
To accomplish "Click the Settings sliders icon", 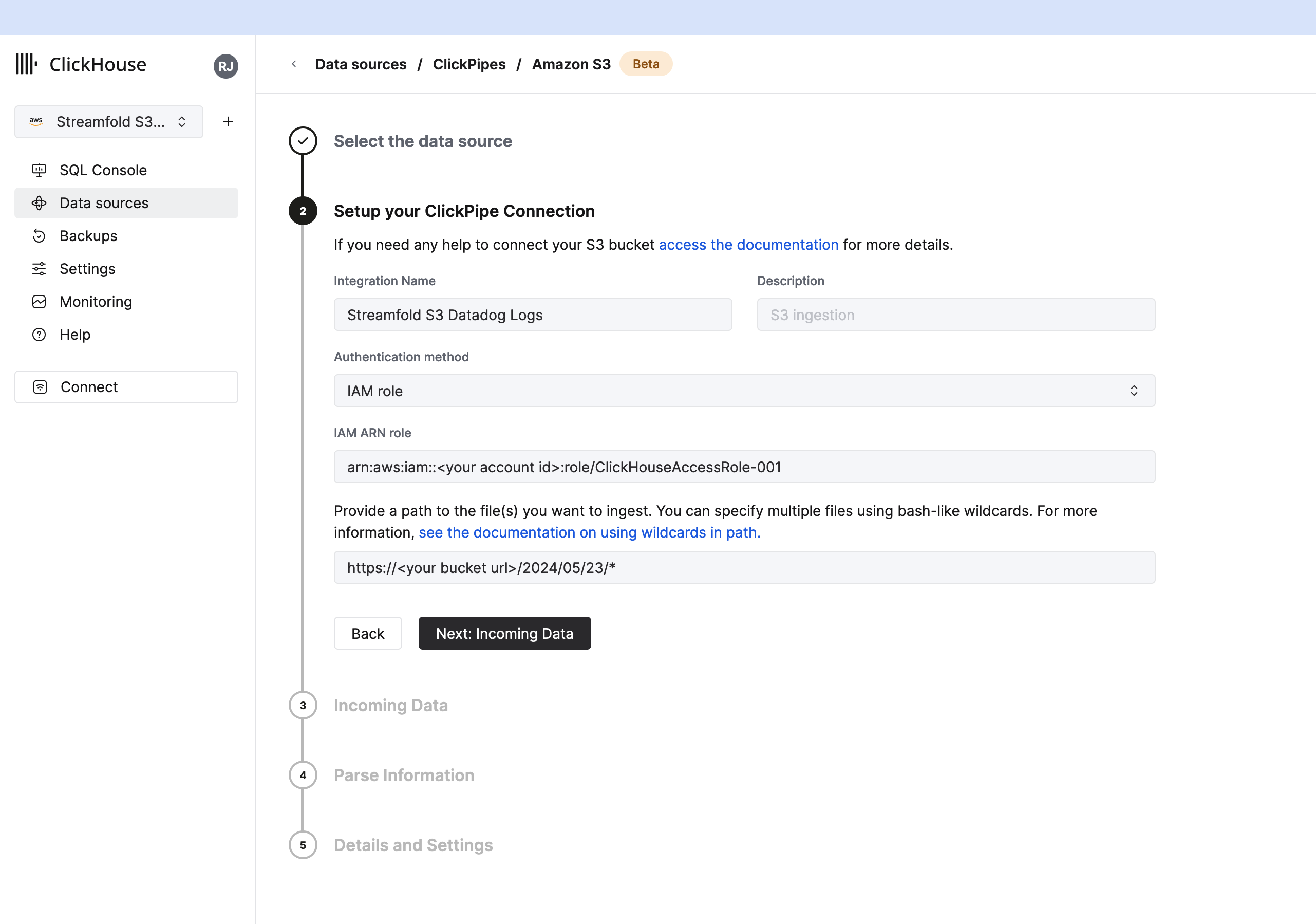I will (39, 269).
